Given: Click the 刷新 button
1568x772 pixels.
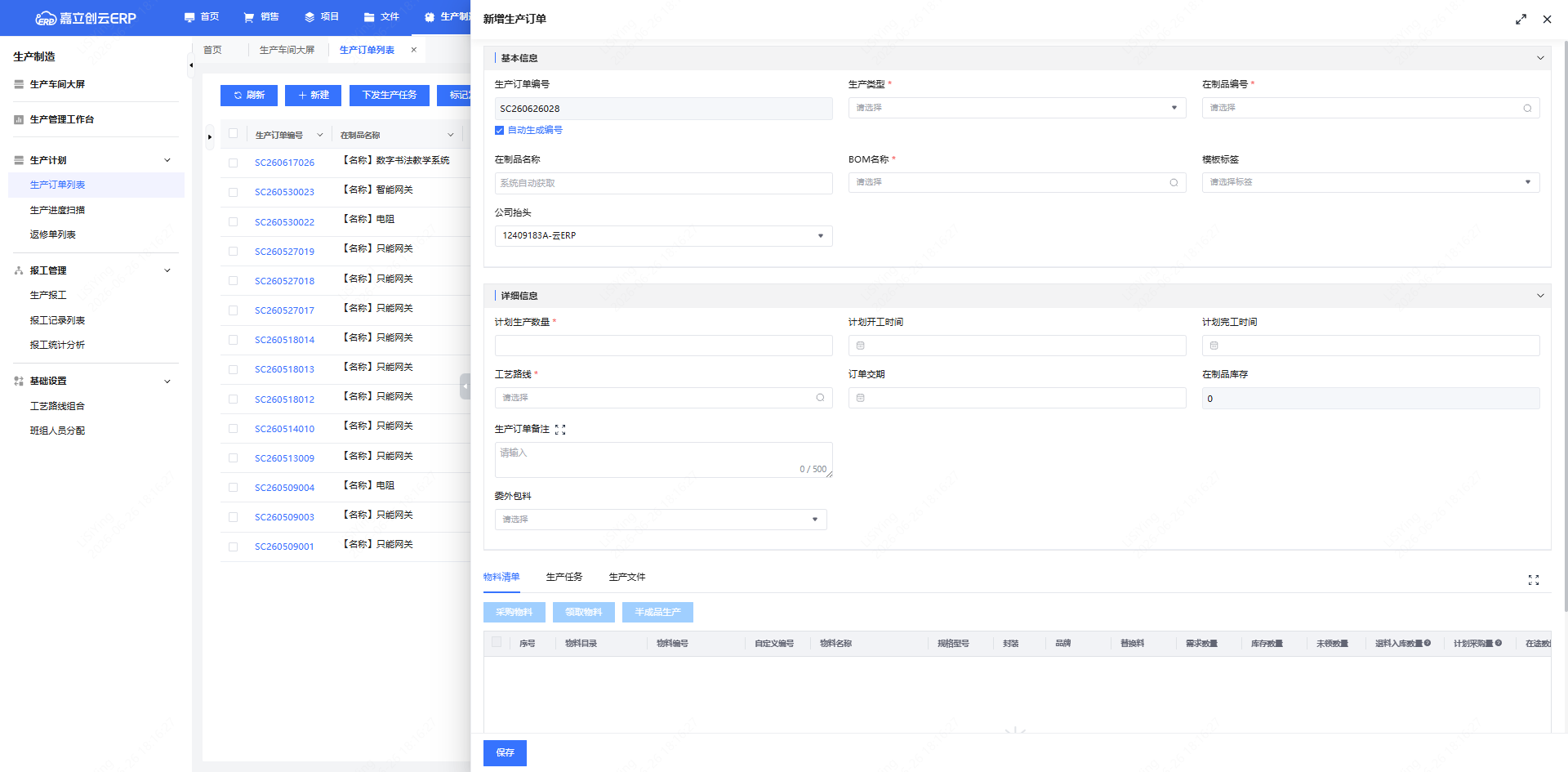Looking at the screenshot, I should (x=249, y=96).
